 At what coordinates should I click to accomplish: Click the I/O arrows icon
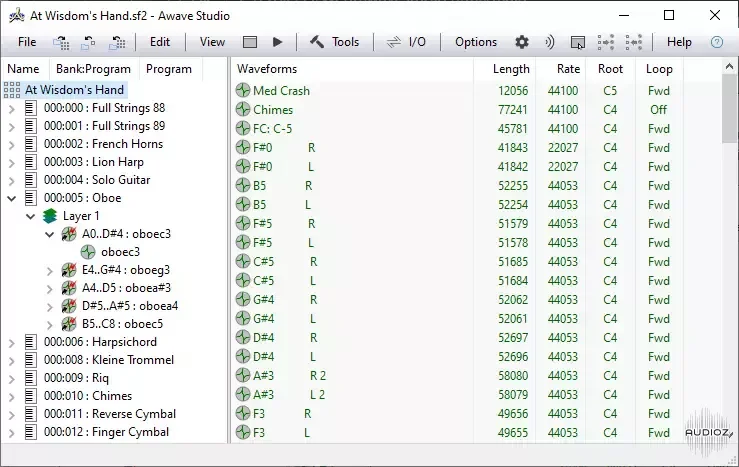click(x=394, y=42)
